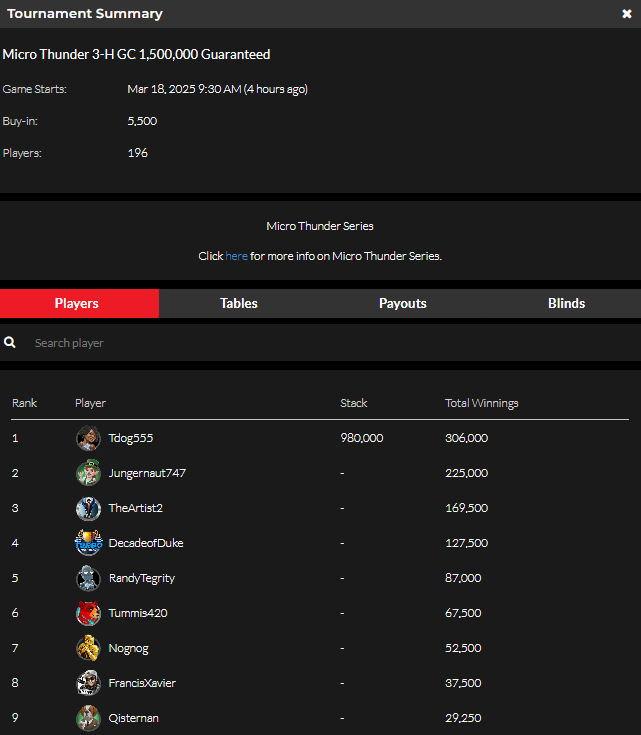Viewport: 641px width, 735px height.
Task: View the Blinds tab
Action: point(566,303)
